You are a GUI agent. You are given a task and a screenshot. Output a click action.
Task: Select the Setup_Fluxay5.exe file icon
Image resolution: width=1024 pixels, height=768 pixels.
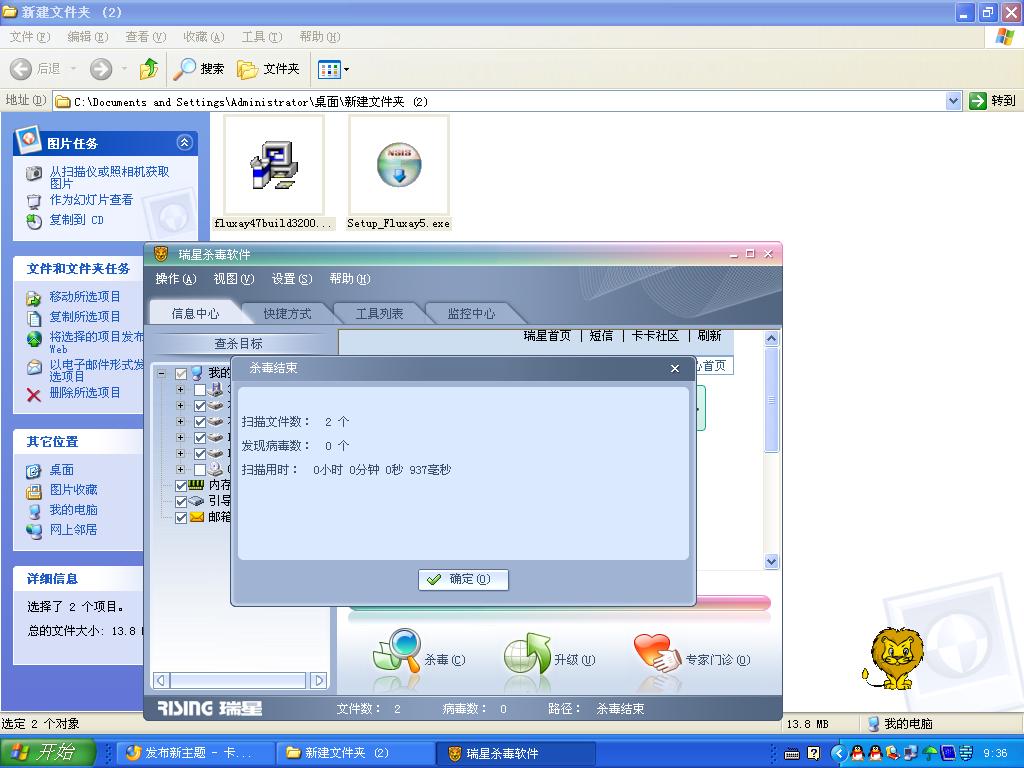point(399,165)
